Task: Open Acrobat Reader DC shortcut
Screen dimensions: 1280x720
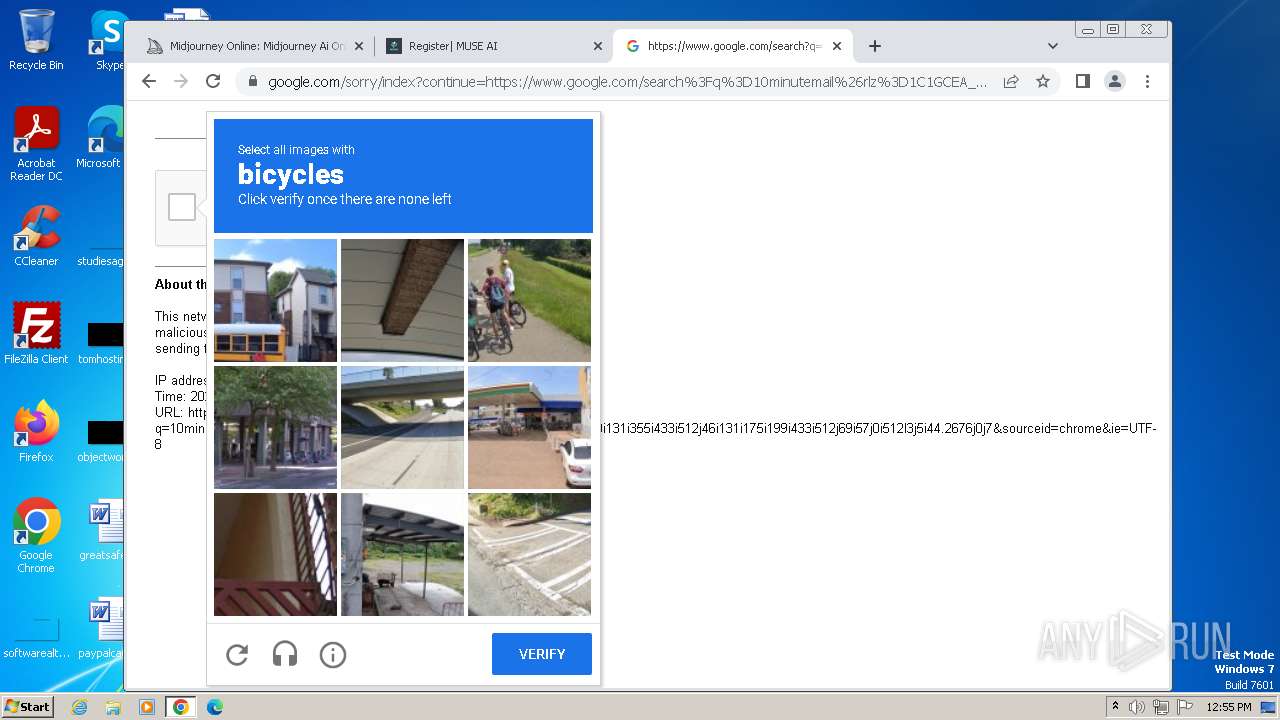Action: point(36,144)
